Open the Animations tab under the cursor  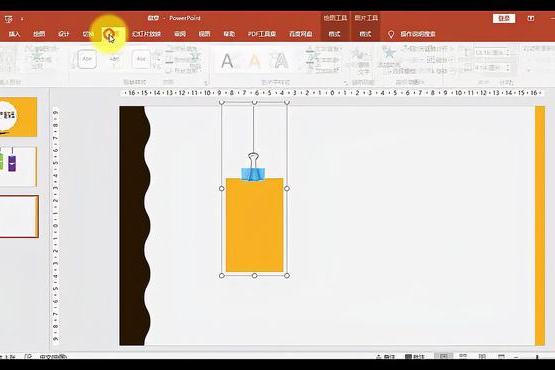113,34
